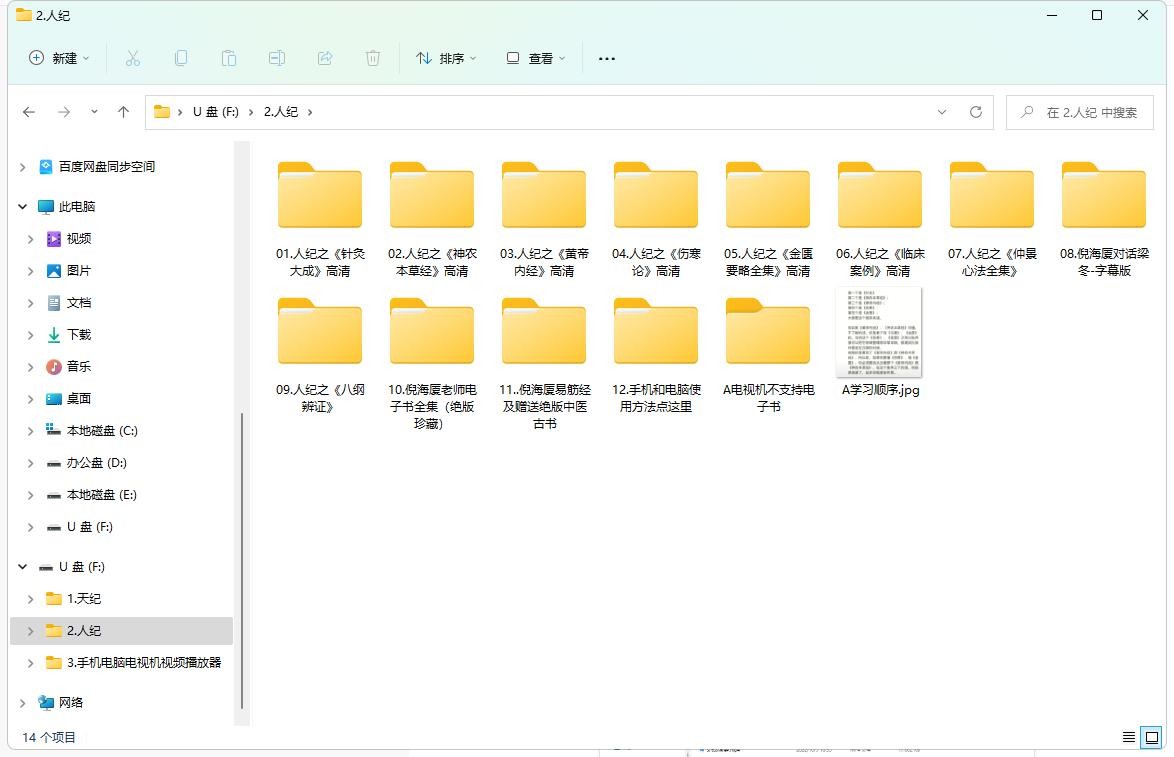Click the Refresh button beside address bar
Image resolution: width=1174 pixels, height=757 pixels.
[975, 112]
